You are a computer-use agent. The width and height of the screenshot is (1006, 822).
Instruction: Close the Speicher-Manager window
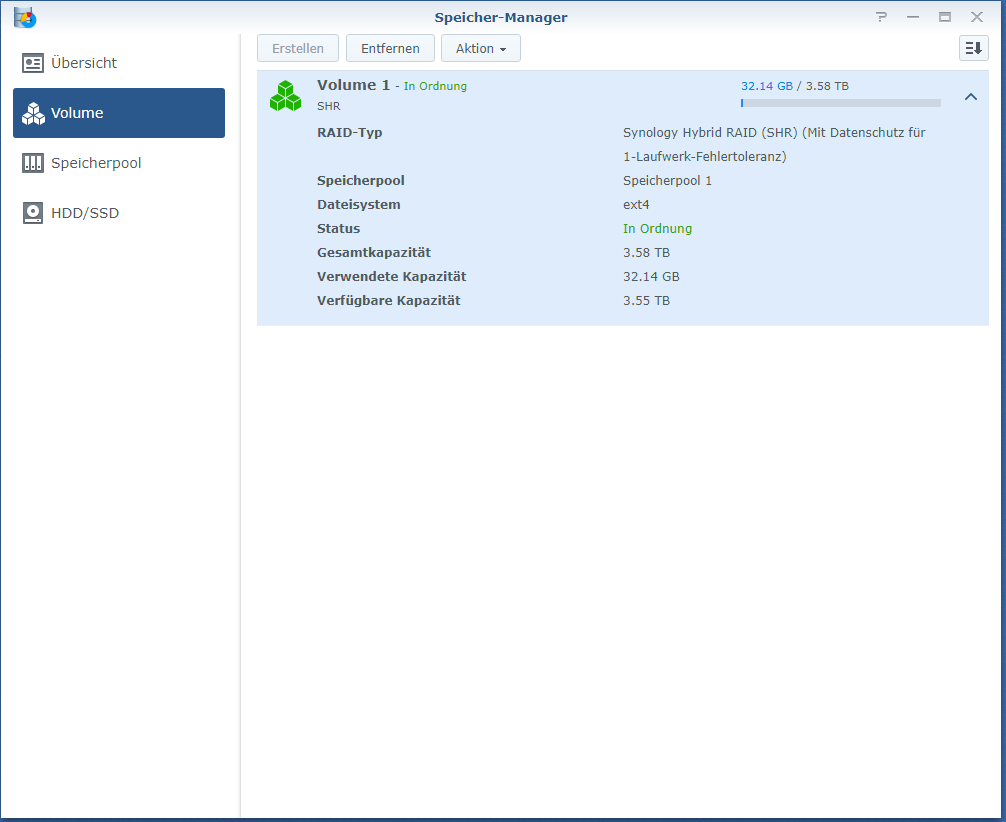976,17
